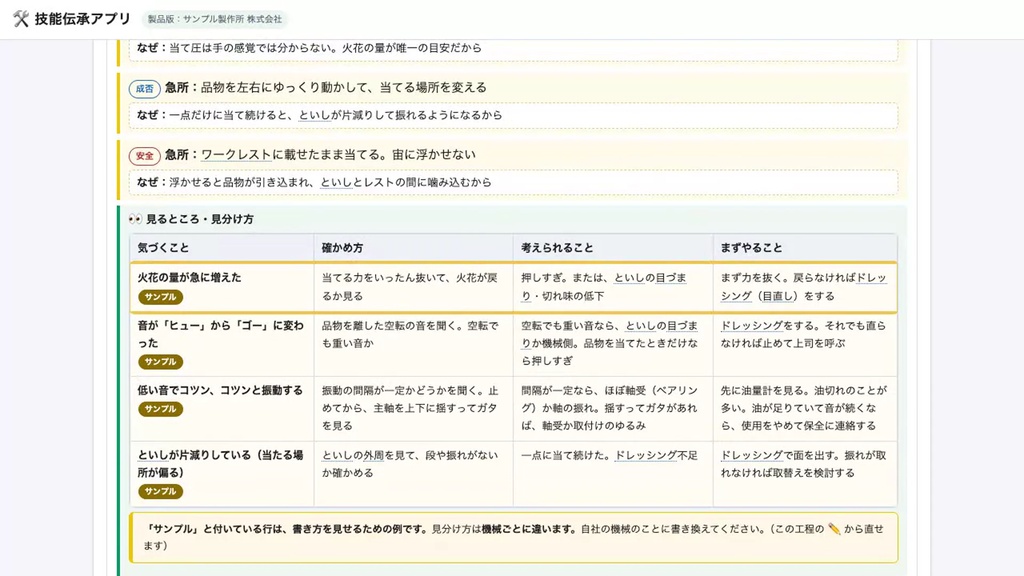Open 外周 term in 段や振れがないか cell
Screen dimensions: 1024x576
coord(374,455)
